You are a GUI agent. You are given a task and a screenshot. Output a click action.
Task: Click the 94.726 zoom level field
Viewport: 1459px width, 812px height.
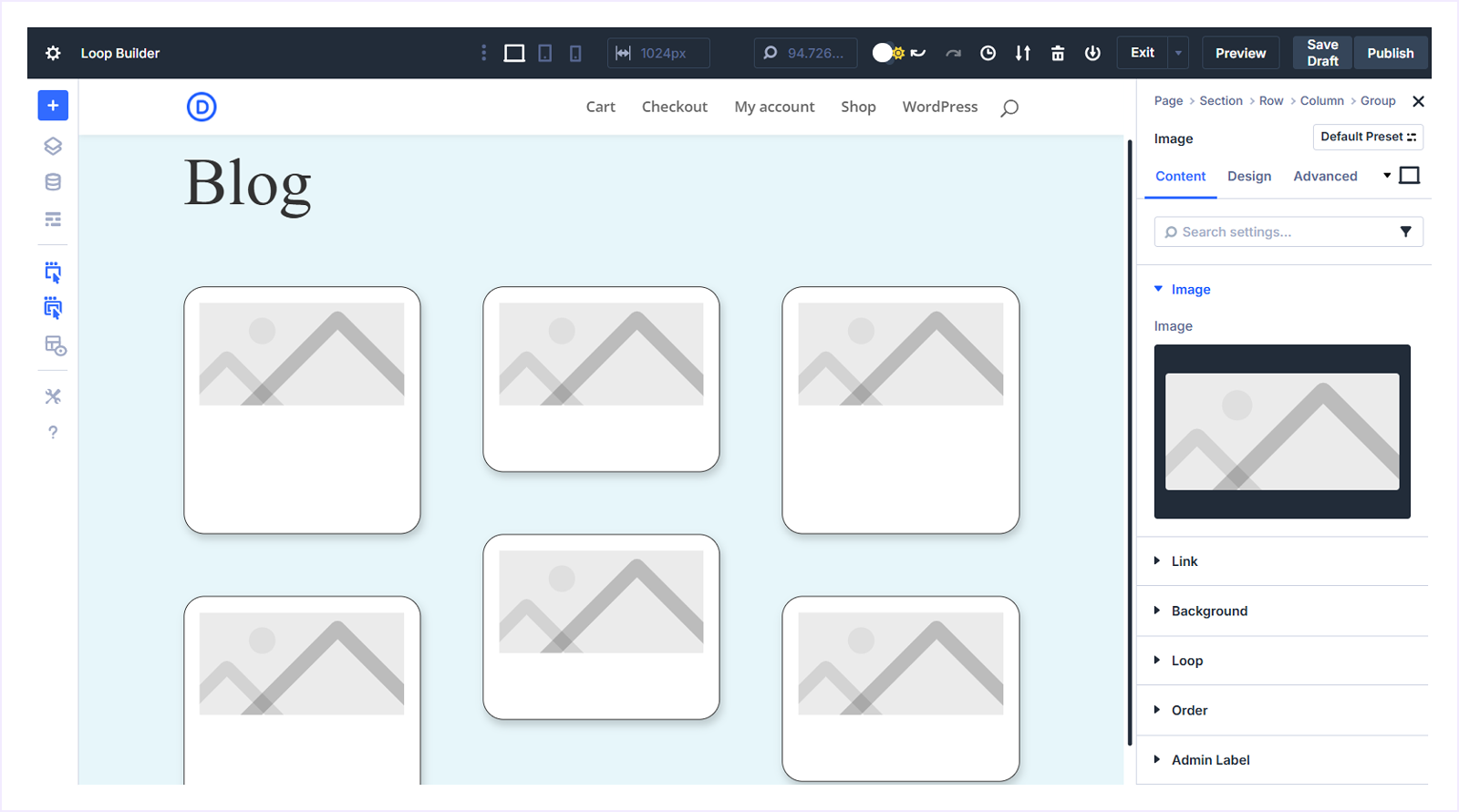coord(805,53)
